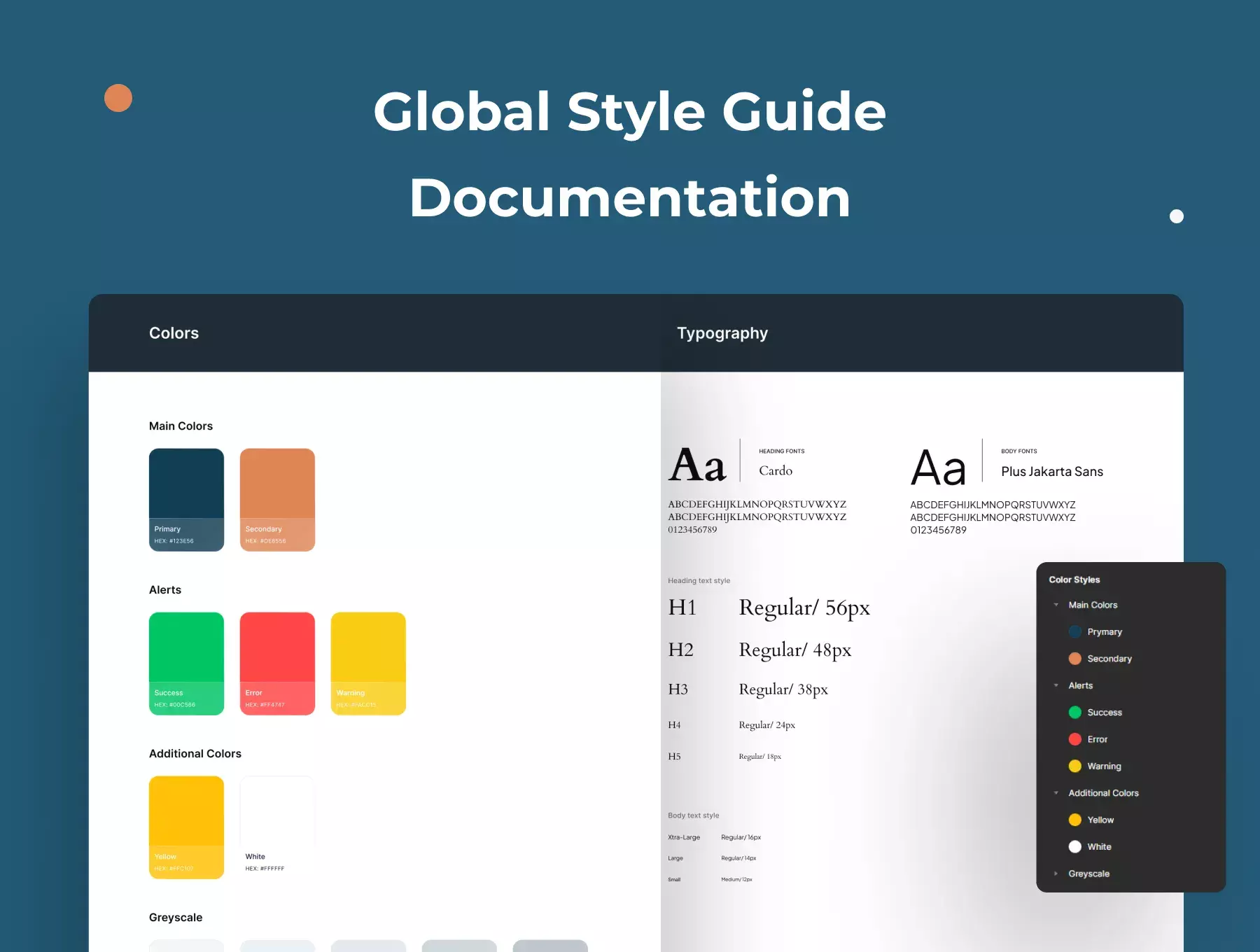
Task: Click the Secondary orange swatch card
Action: coord(277,500)
